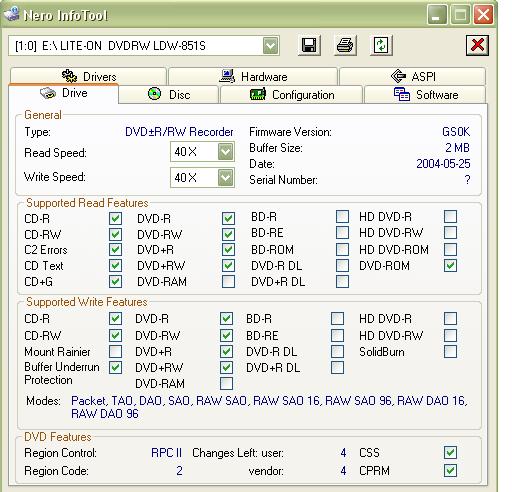The height and width of the screenshot is (492, 512).
Task: Open the ASPI tab
Action: pos(413,76)
